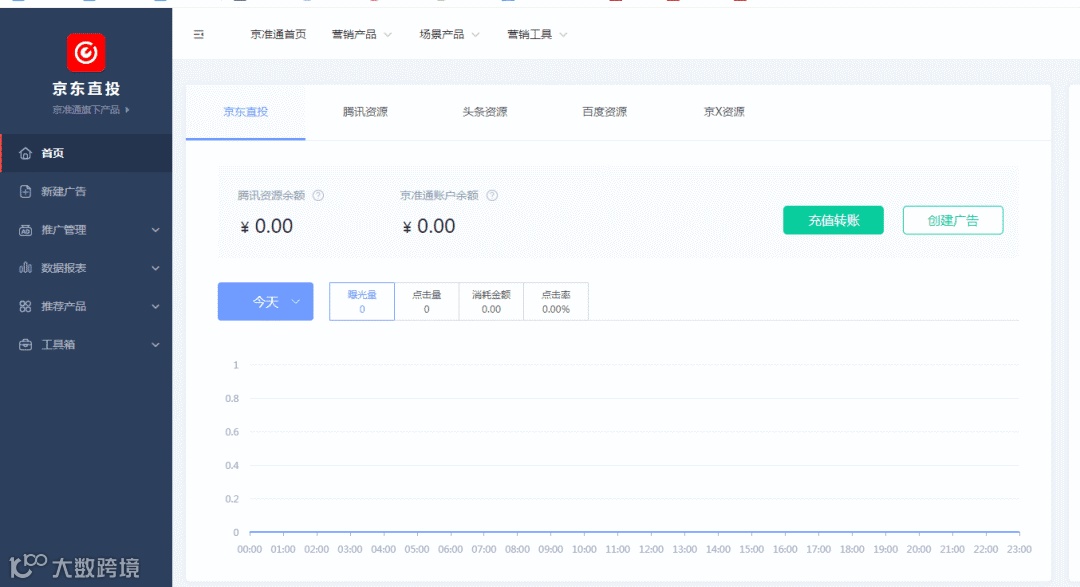Open the 营销产品 dropdown menu
Screen dimensions: 1080x587
point(362,34)
